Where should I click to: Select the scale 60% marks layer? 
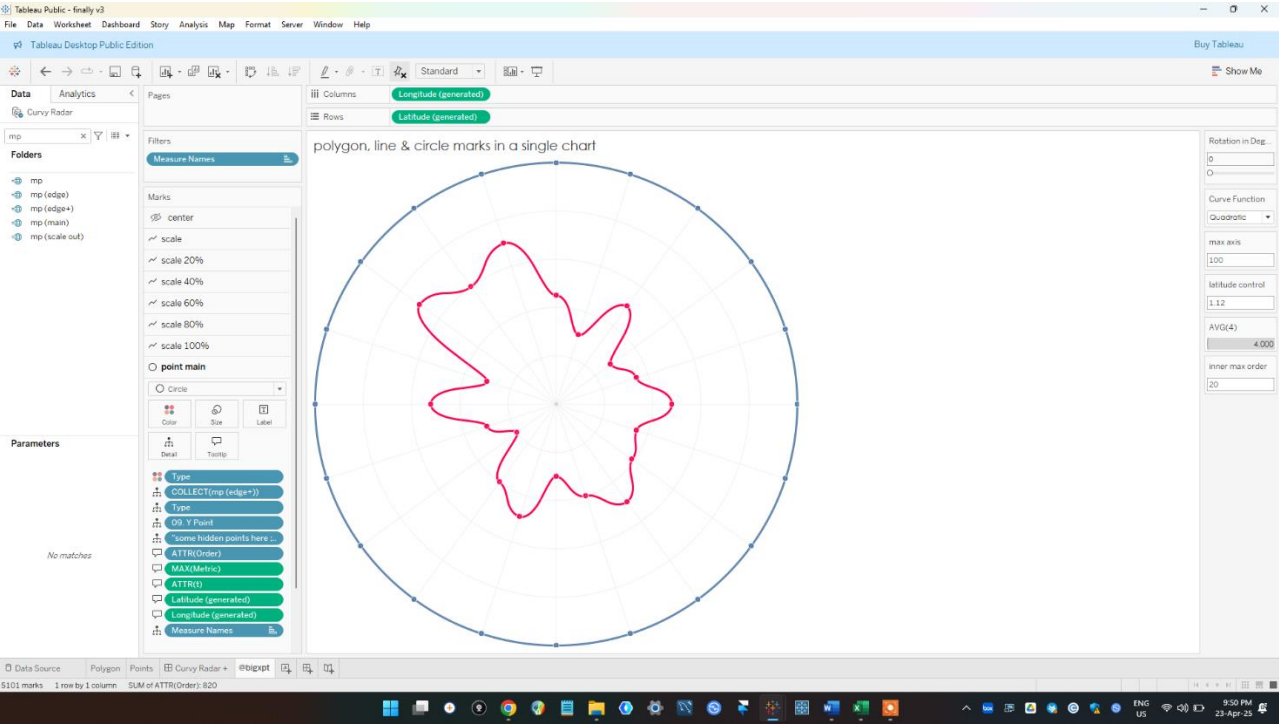click(181, 303)
